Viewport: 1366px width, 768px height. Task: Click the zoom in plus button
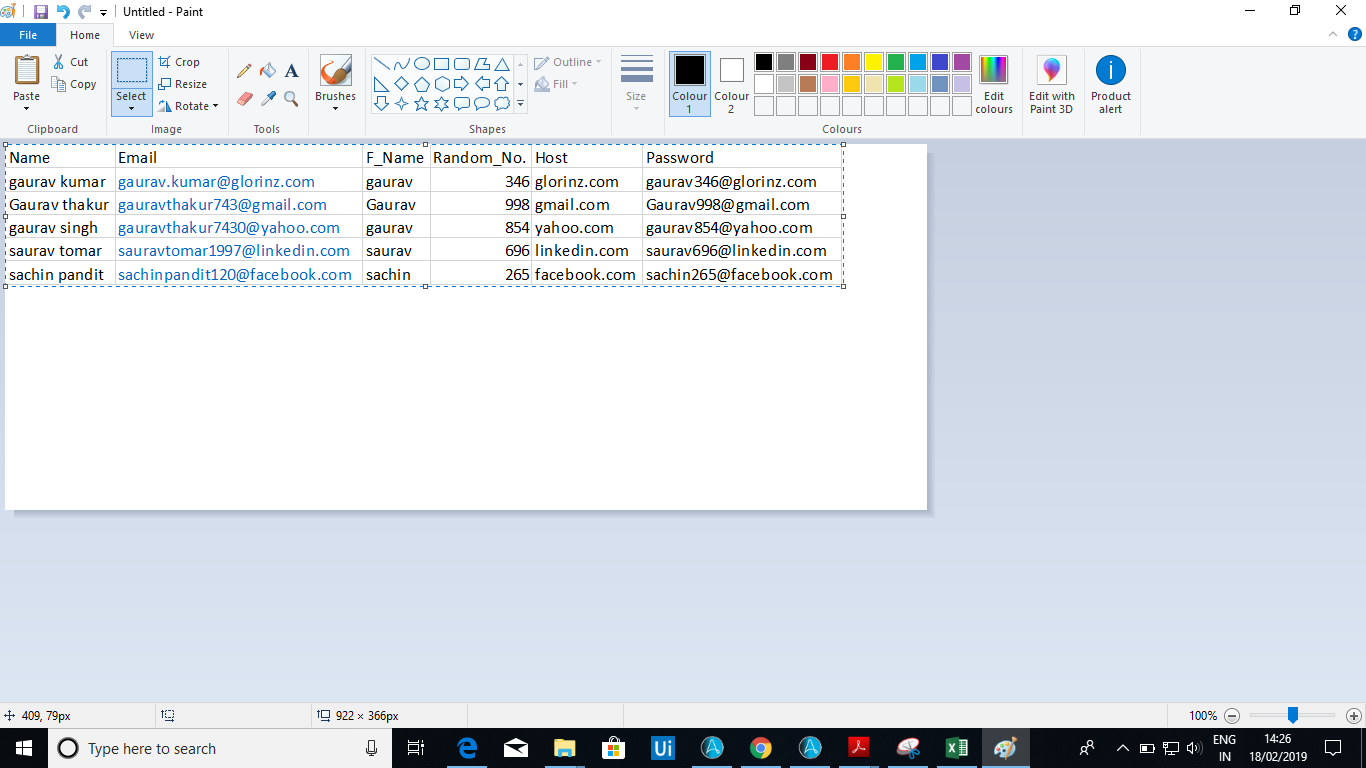pos(1353,716)
